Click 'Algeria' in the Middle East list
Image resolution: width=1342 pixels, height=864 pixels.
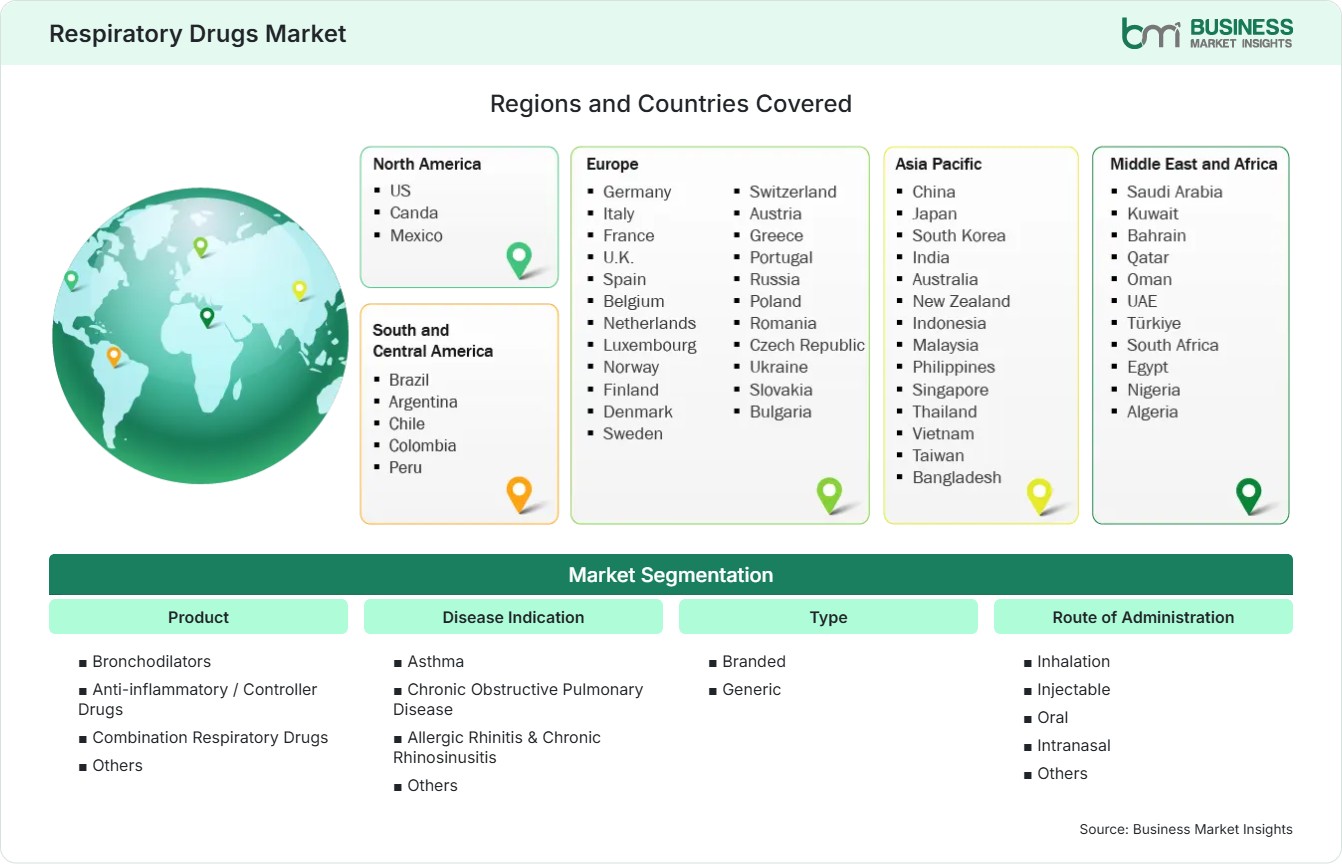click(1153, 411)
